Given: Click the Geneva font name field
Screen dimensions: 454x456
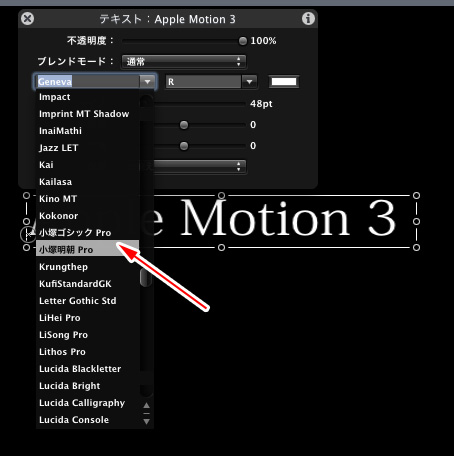Looking at the screenshot, I should [x=88, y=82].
